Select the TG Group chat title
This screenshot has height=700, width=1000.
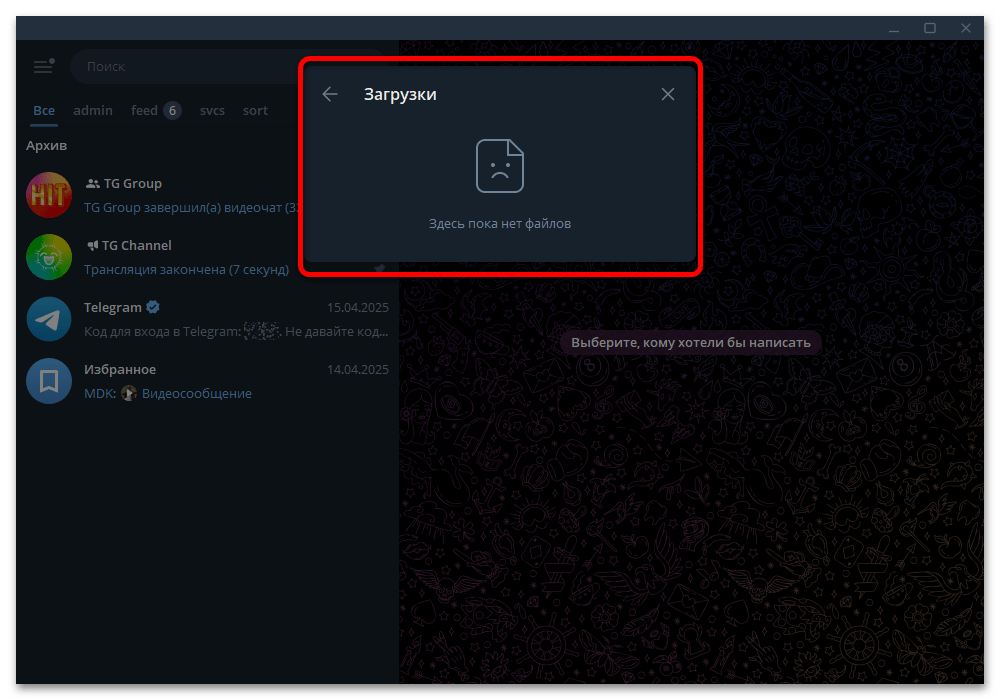[x=133, y=184]
